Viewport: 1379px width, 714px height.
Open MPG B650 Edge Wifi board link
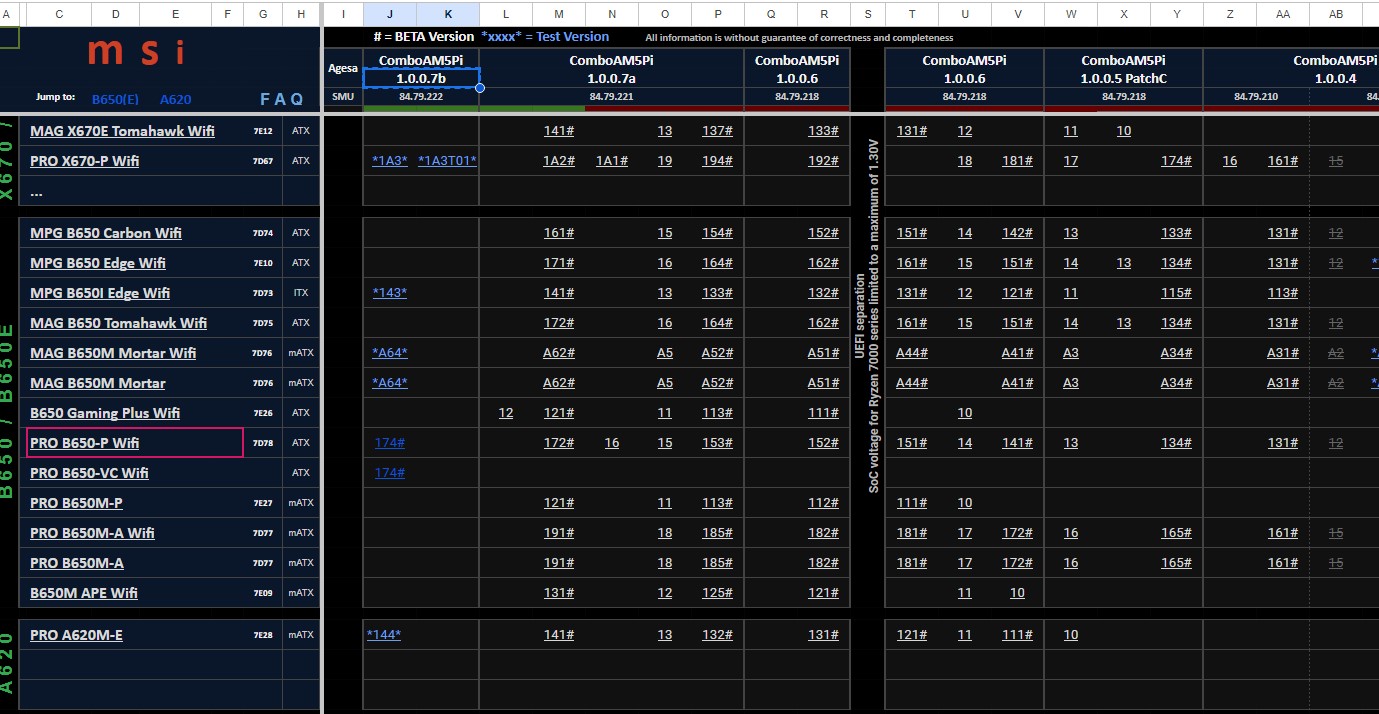(x=98, y=263)
